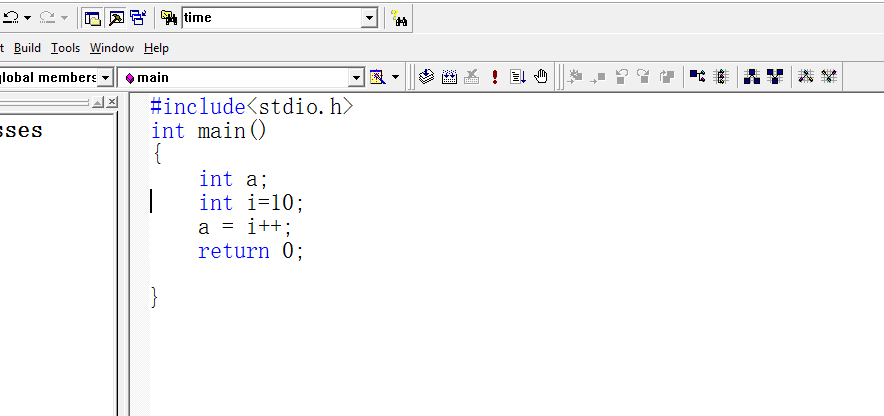
Task: Click in the Find text field showing 'time'
Action: pos(270,18)
